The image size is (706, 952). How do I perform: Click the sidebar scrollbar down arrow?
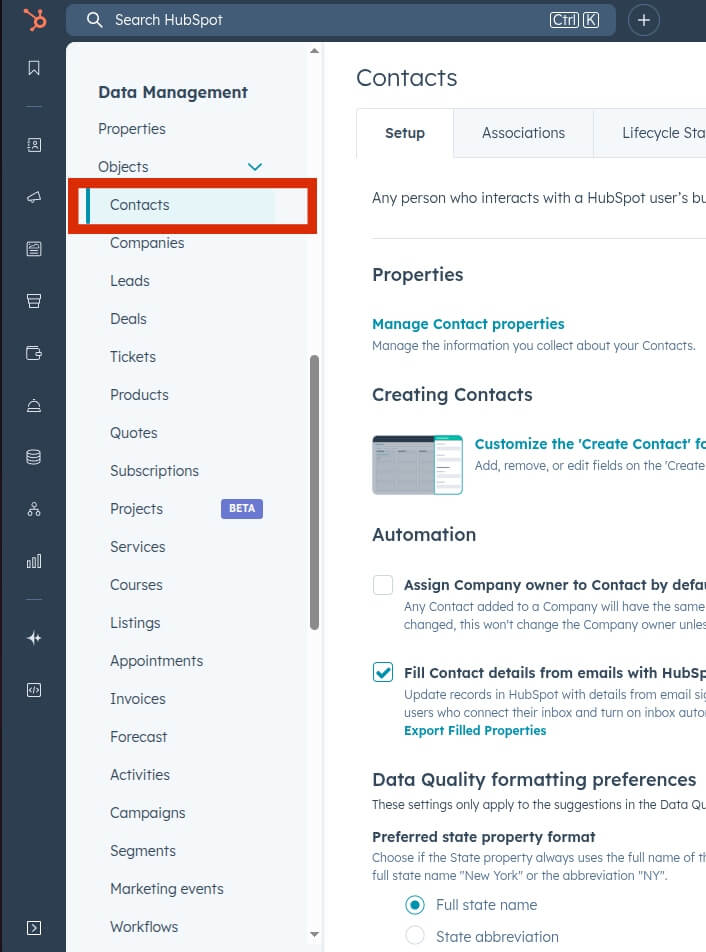314,935
